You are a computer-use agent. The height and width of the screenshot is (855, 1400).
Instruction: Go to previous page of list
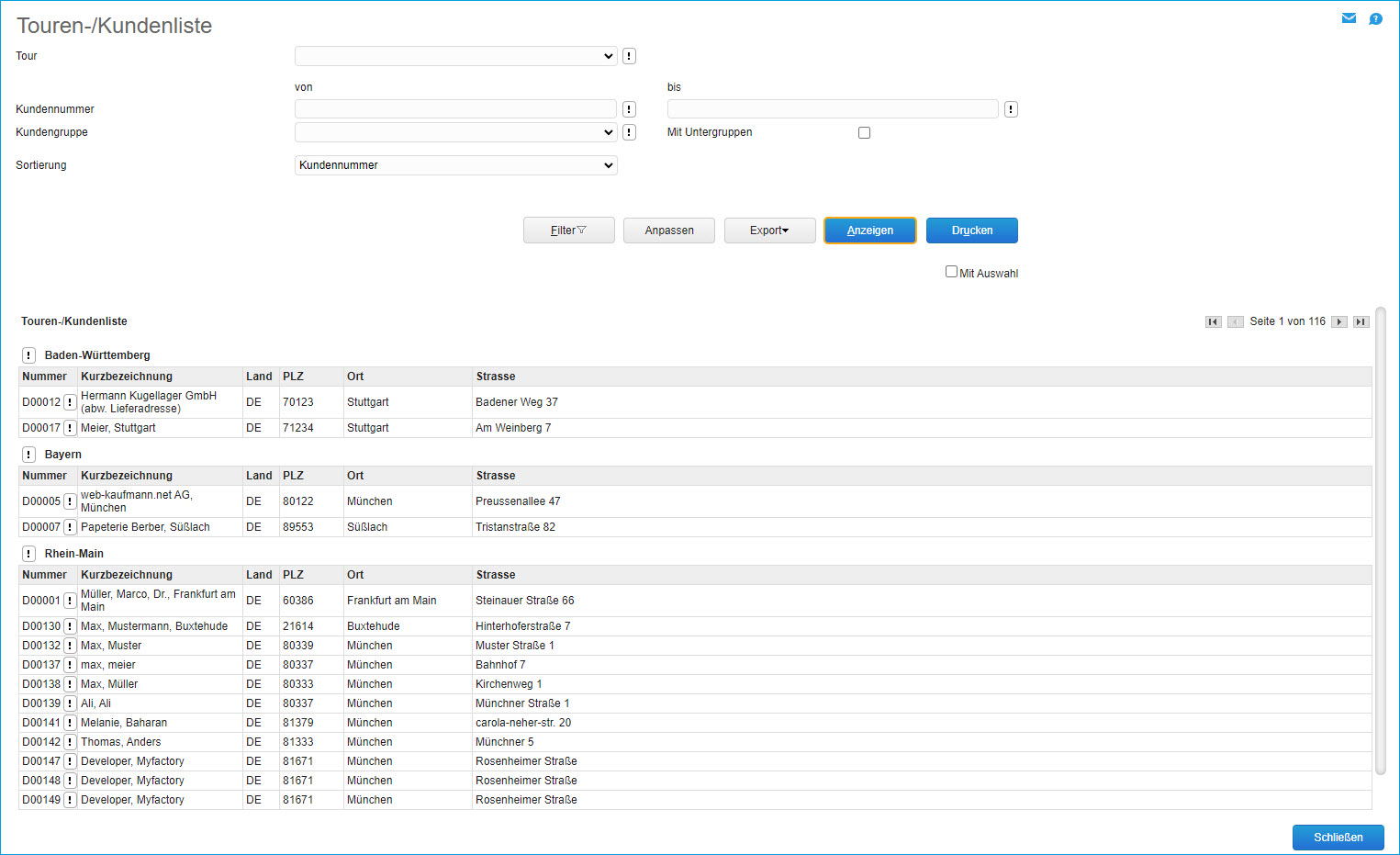[1236, 321]
